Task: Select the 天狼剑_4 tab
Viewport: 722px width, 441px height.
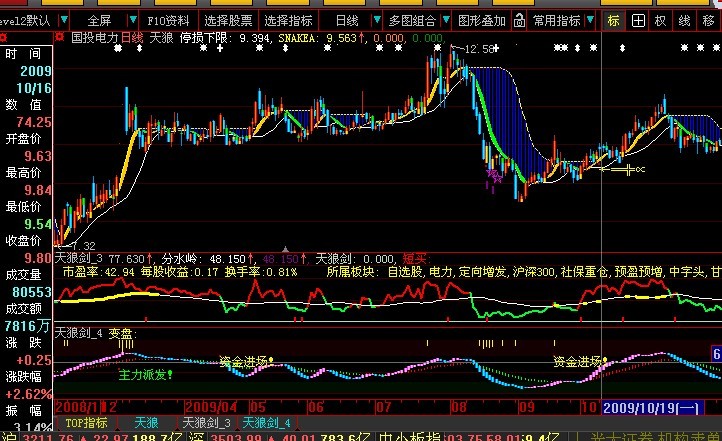Action: (x=267, y=423)
